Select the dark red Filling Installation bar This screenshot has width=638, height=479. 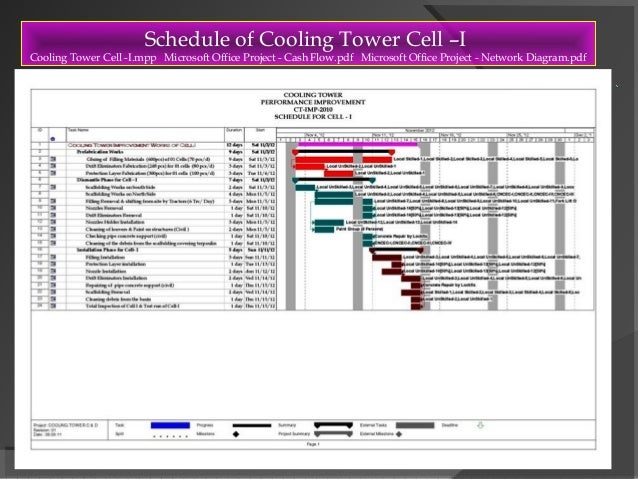tap(387, 257)
